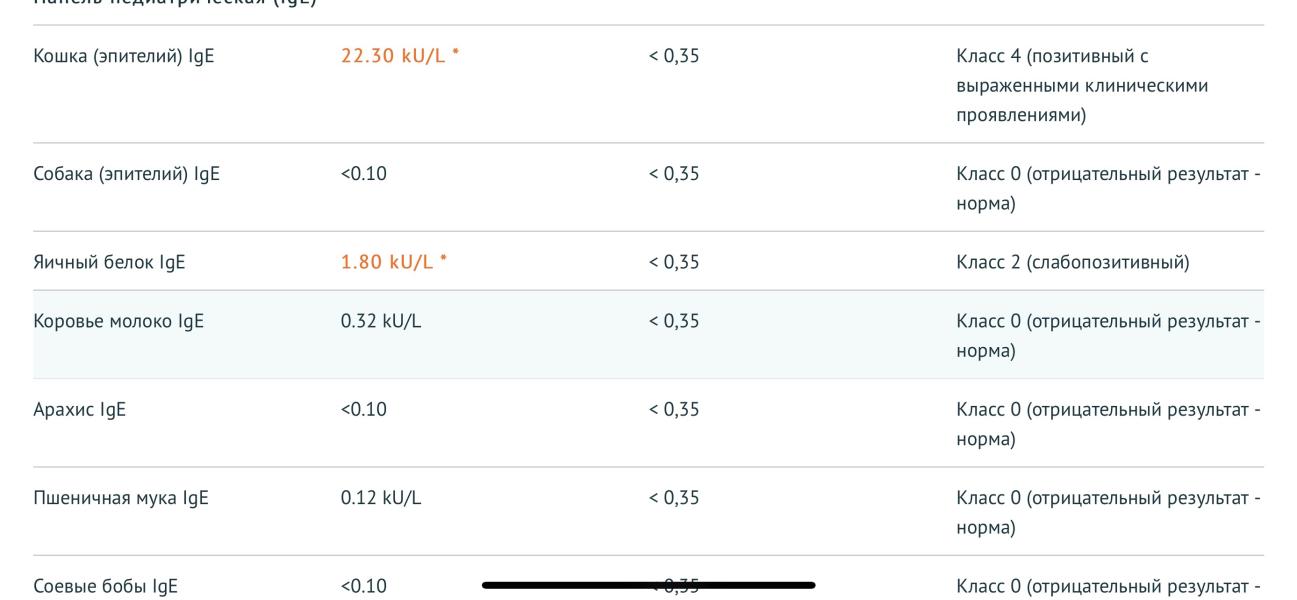Select the Яичный белок IgE row label
1297x600 pixels.
click(110, 263)
